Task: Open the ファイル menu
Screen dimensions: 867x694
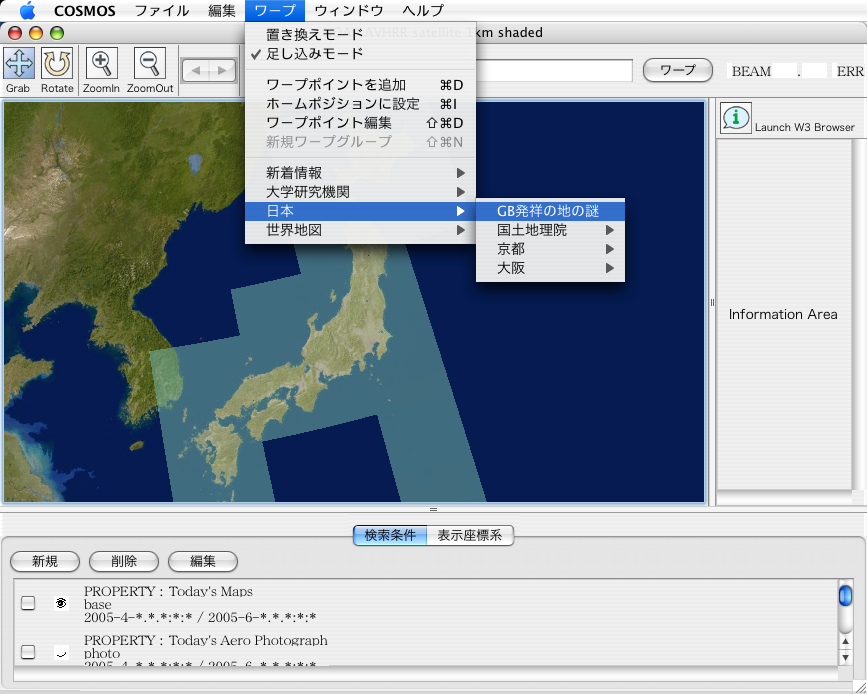Action: 161,11
